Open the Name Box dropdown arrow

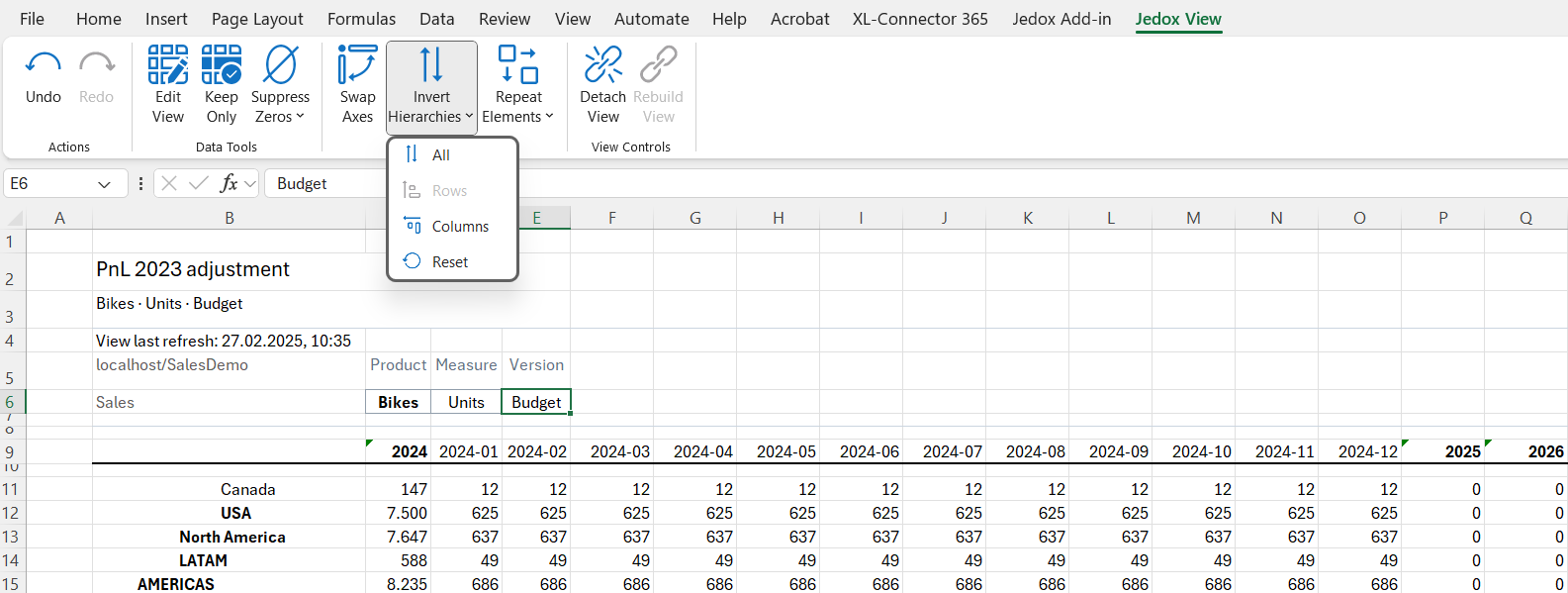[x=104, y=184]
